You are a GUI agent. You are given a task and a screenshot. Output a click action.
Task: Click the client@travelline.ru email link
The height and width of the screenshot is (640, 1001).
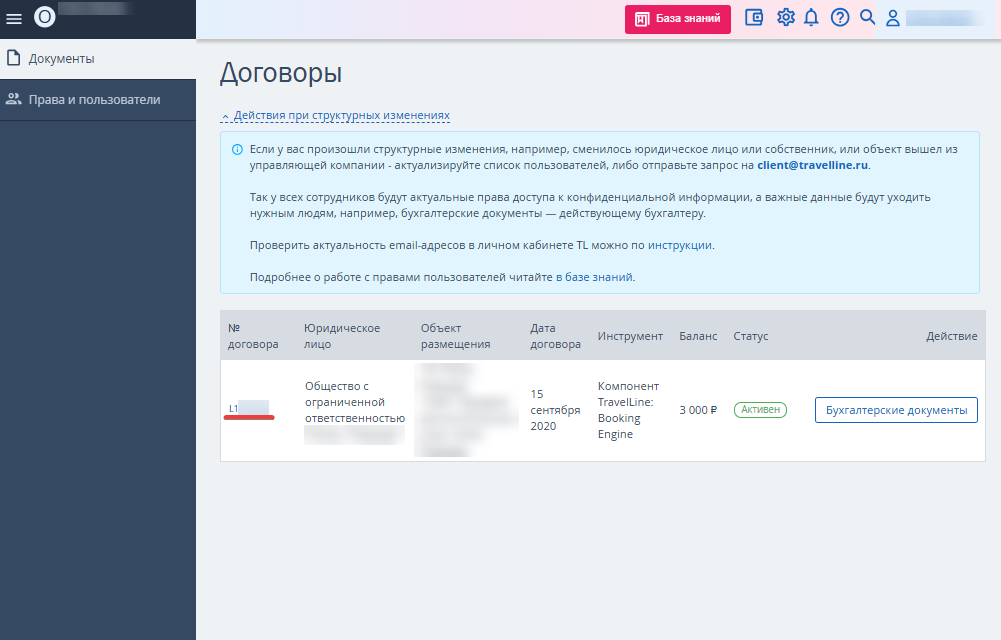click(812, 165)
